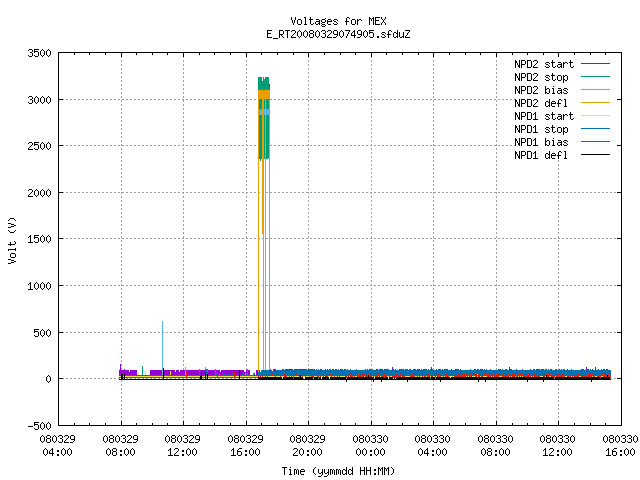Click the 3500 y-axis tick label

pyautogui.click(x=39, y=53)
